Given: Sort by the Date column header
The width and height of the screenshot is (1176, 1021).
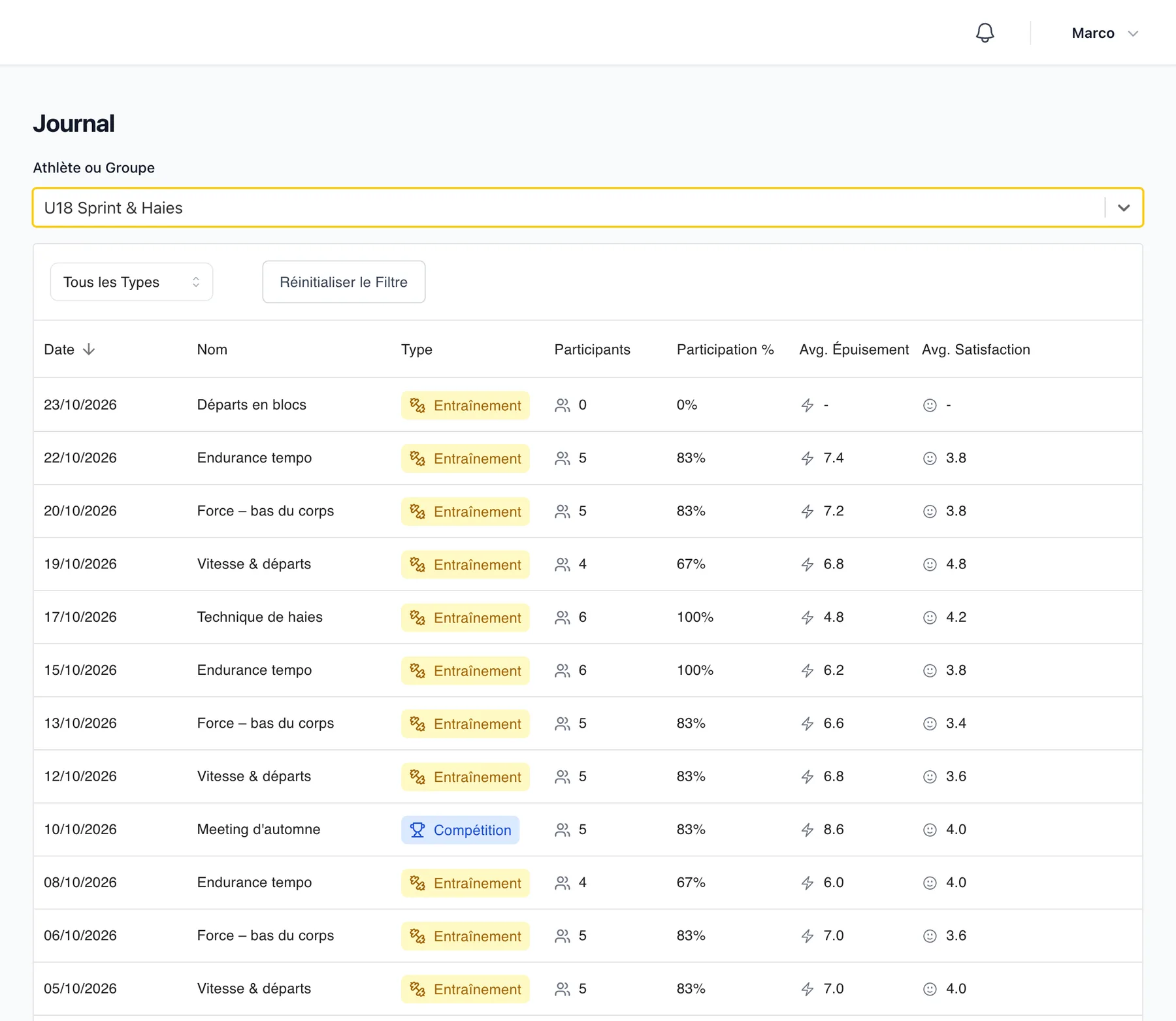Looking at the screenshot, I should (x=69, y=349).
